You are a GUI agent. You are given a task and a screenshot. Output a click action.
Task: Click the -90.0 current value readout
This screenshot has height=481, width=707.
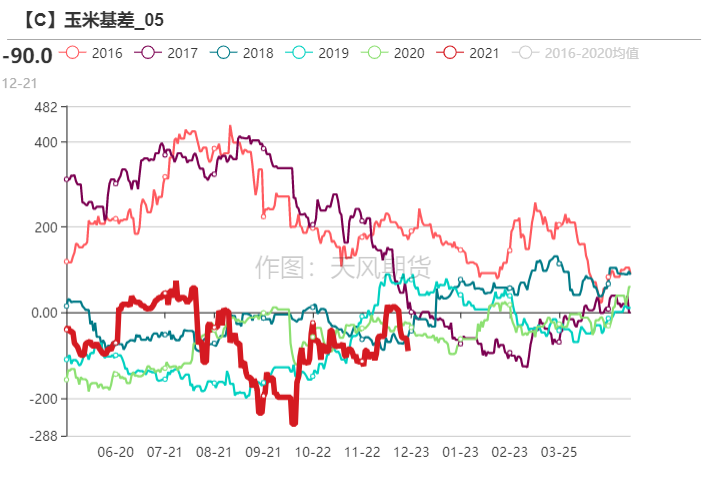point(28,56)
